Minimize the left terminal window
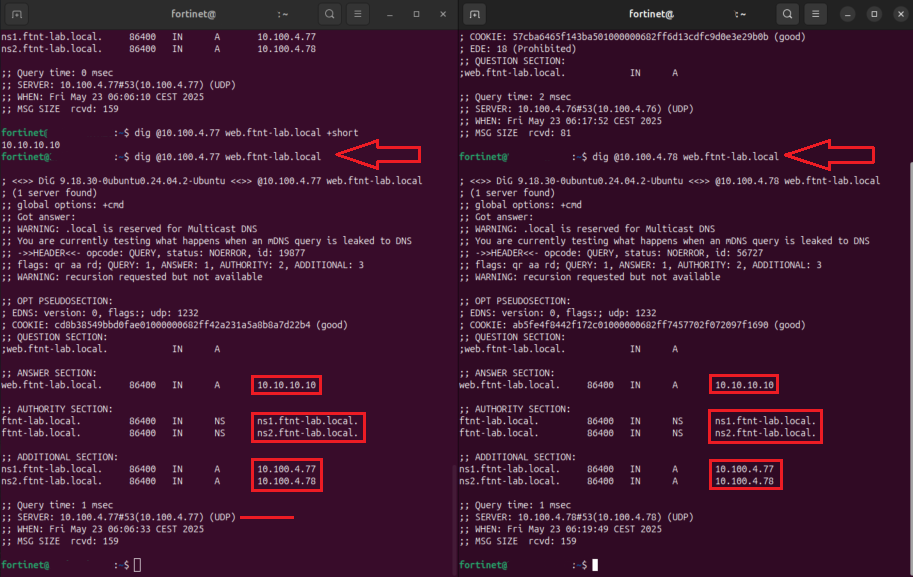The height and width of the screenshot is (577, 913). pyautogui.click(x=390, y=14)
